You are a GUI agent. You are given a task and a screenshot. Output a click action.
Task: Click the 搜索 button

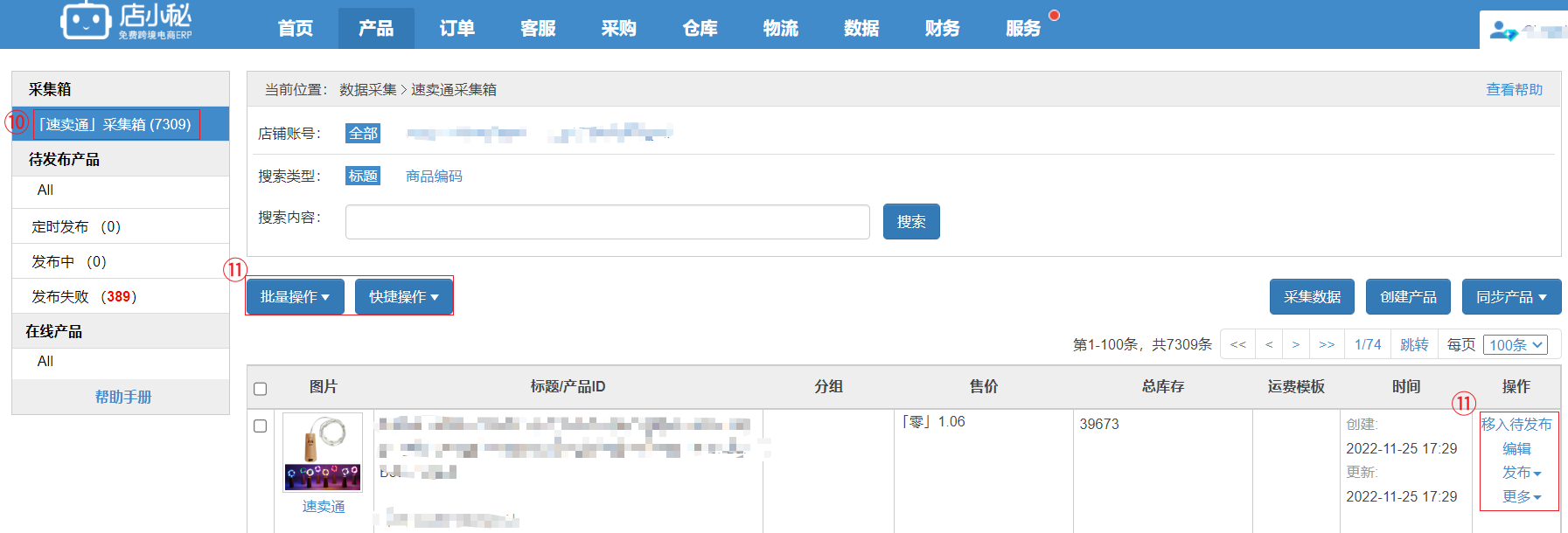tap(911, 221)
